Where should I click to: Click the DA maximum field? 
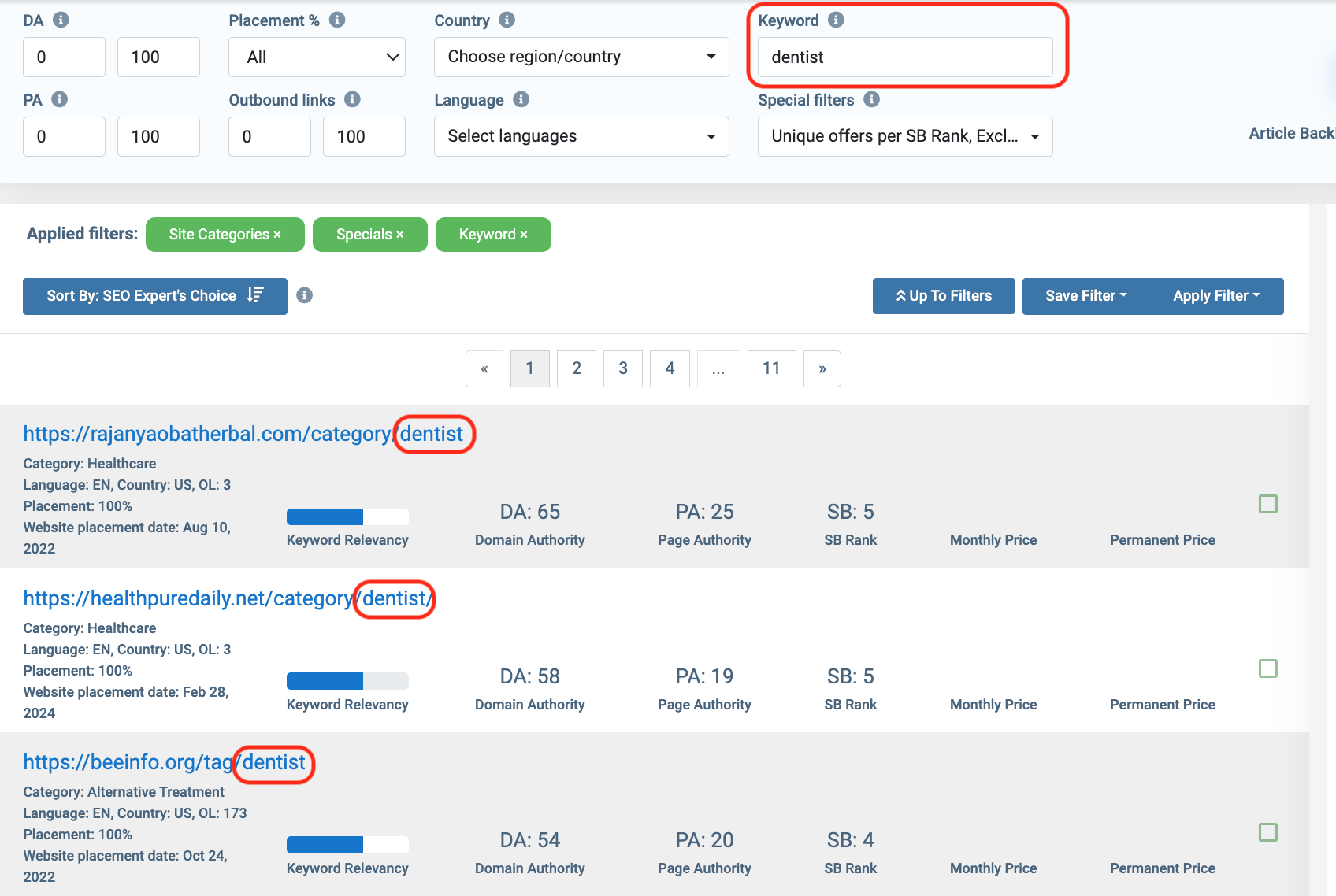coord(158,57)
